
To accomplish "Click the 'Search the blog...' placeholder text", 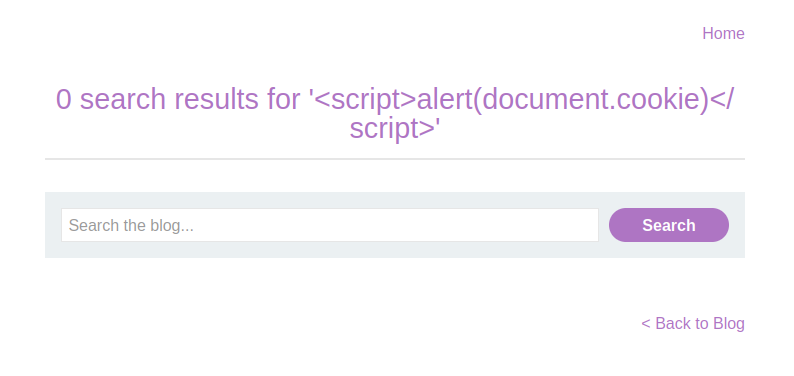I will (x=131, y=225).
